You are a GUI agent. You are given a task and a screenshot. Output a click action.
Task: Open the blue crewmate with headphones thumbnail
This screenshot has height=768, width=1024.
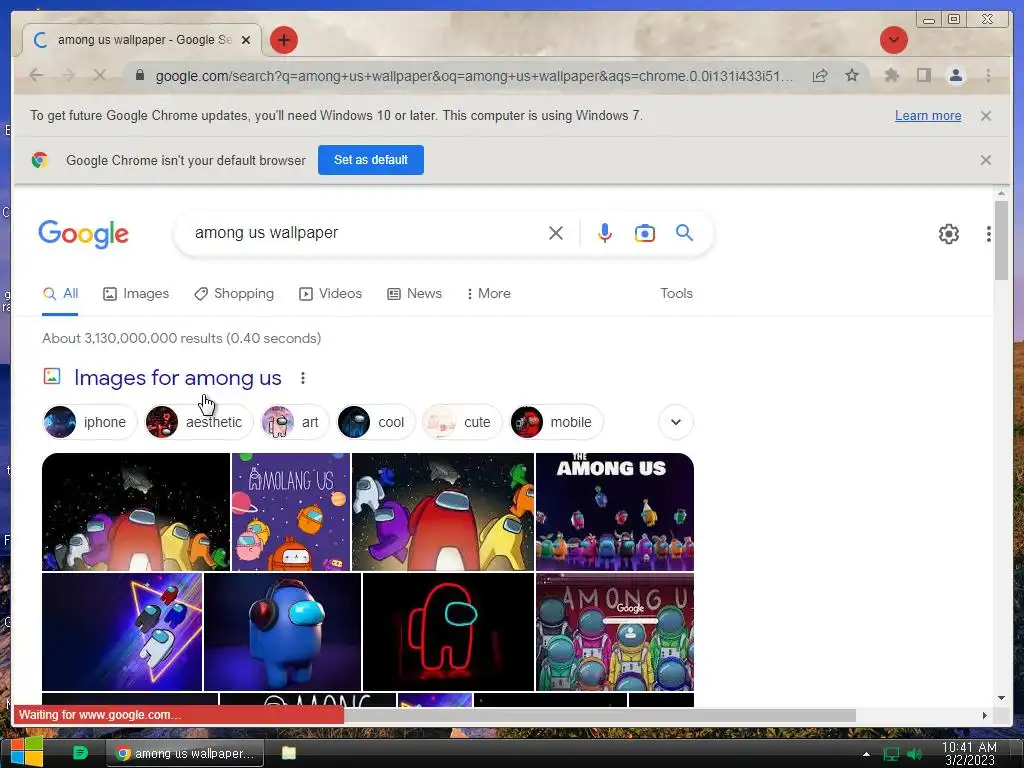click(x=282, y=632)
